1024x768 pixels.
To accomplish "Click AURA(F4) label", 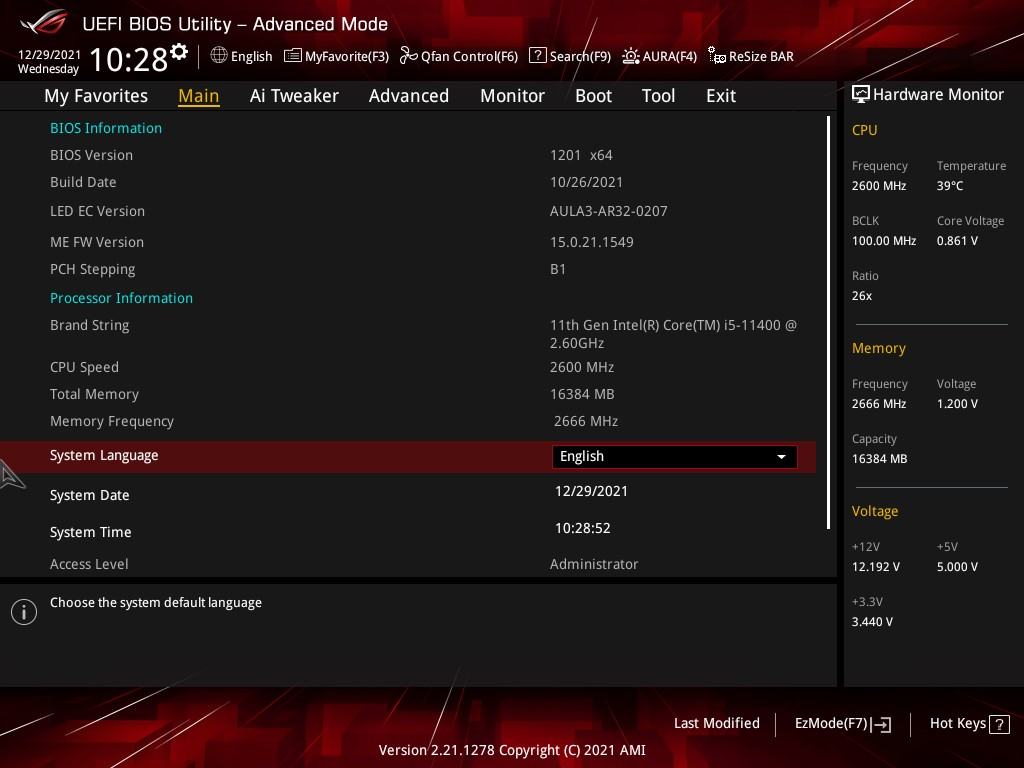I will [669, 57].
